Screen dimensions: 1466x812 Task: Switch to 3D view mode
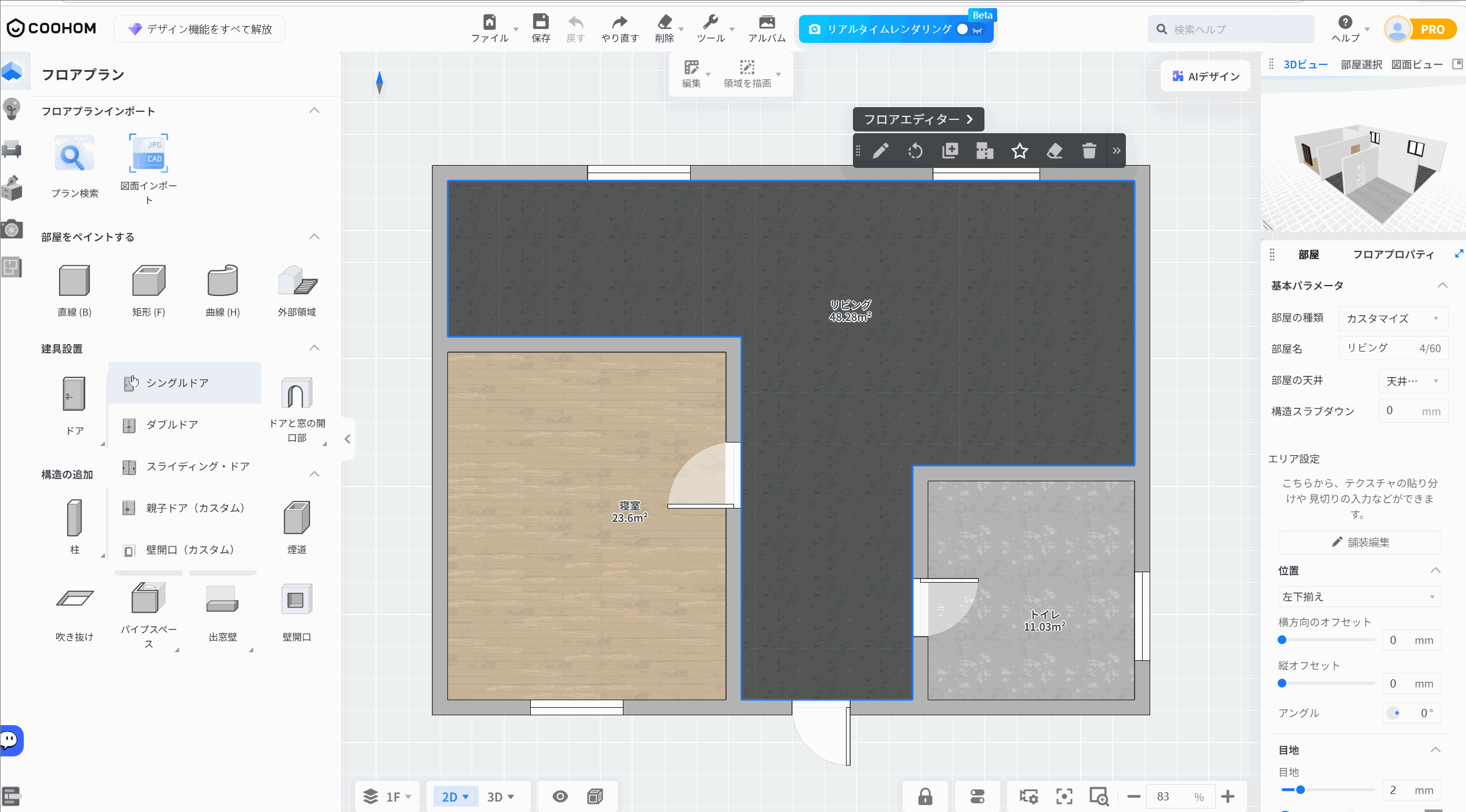(501, 797)
